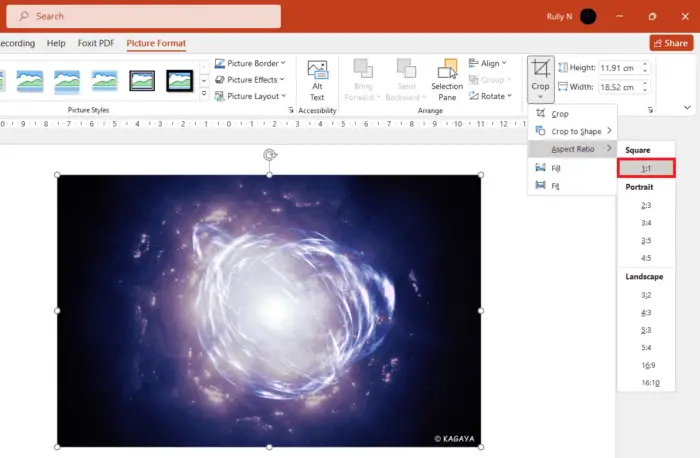Choose Fill from crop menu
Screen dimensions: 700x458
[x=572, y=168]
